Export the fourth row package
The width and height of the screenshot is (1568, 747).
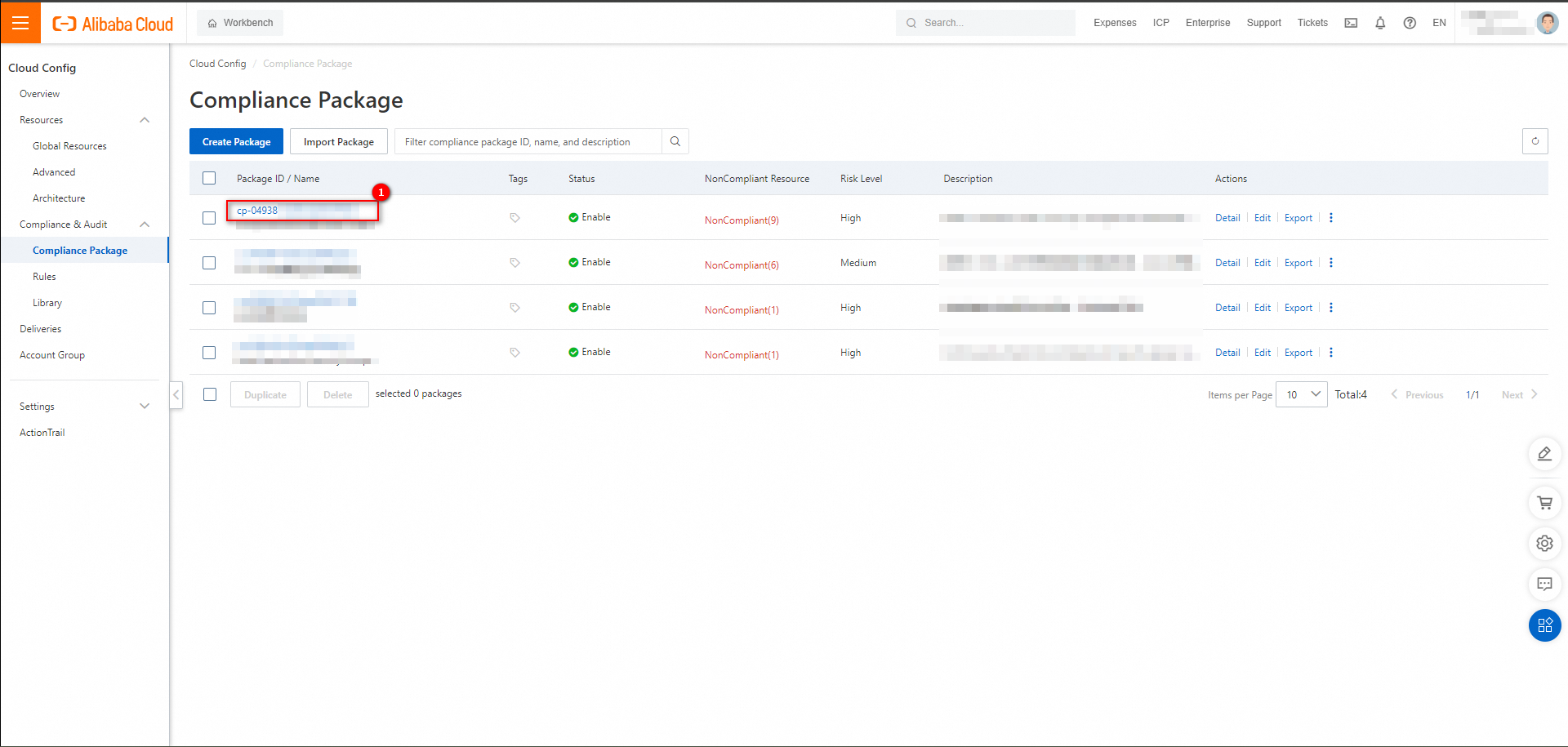click(1298, 353)
